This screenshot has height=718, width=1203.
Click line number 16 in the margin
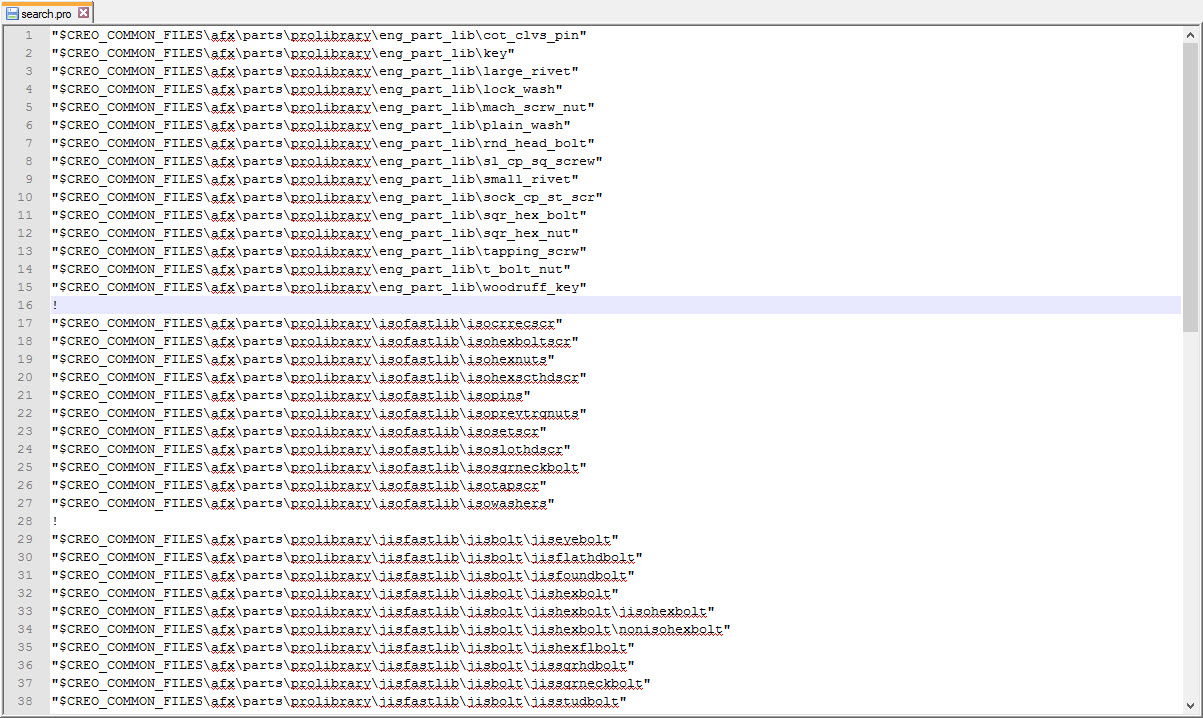tap(26, 305)
